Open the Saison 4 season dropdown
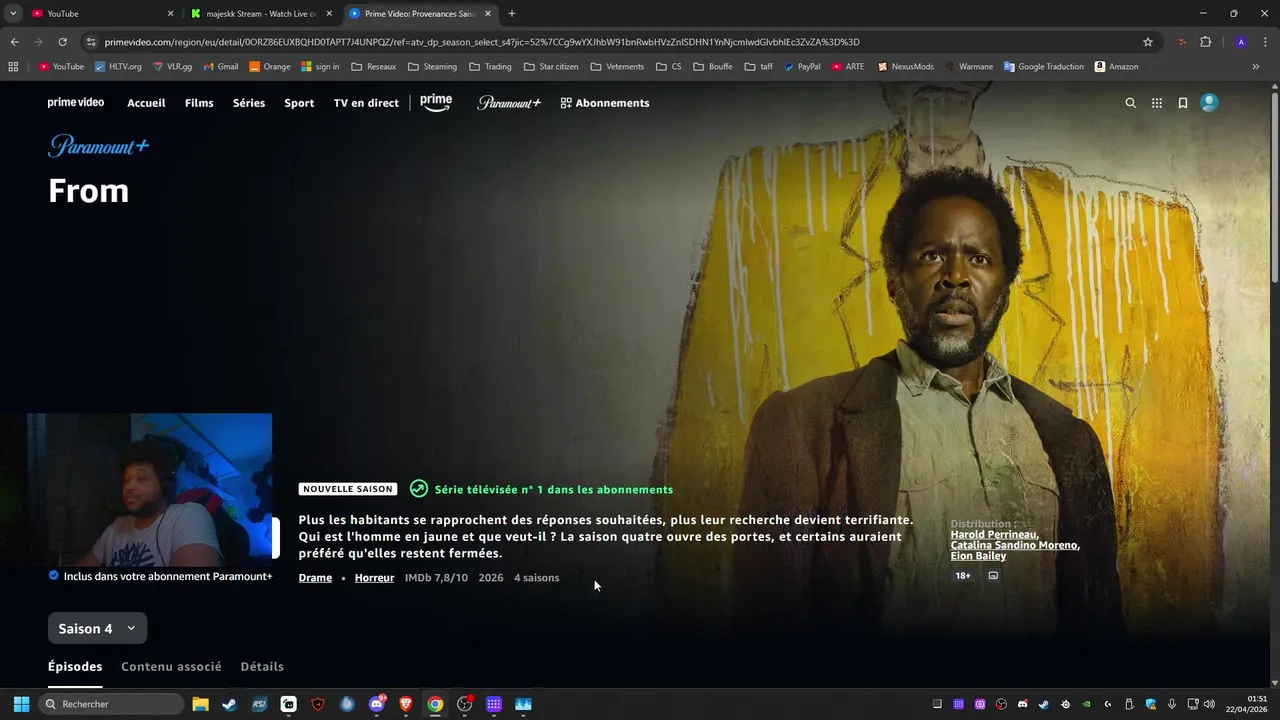Screen dimensions: 1280x720 (x=97, y=629)
